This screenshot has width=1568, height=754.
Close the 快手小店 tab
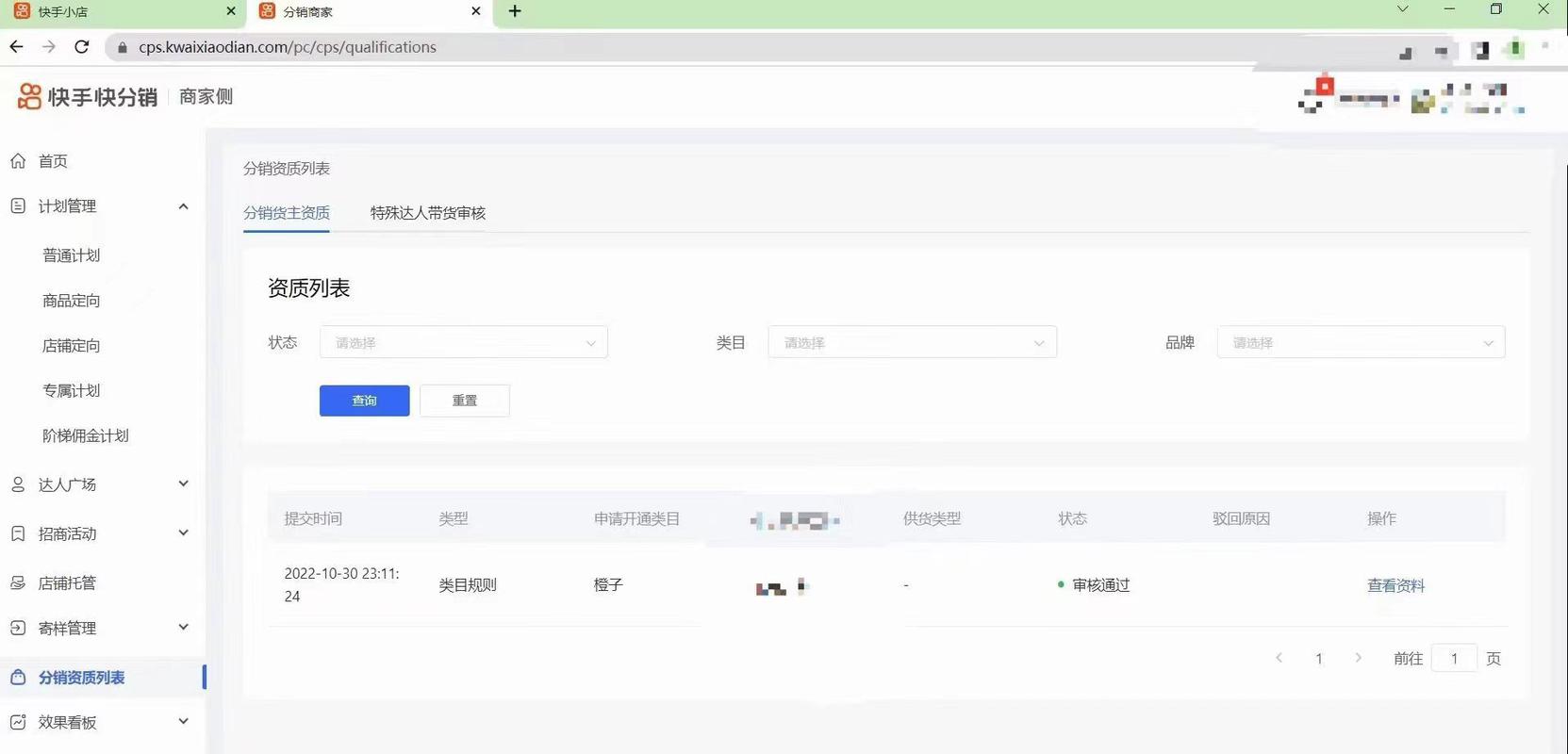click(231, 11)
